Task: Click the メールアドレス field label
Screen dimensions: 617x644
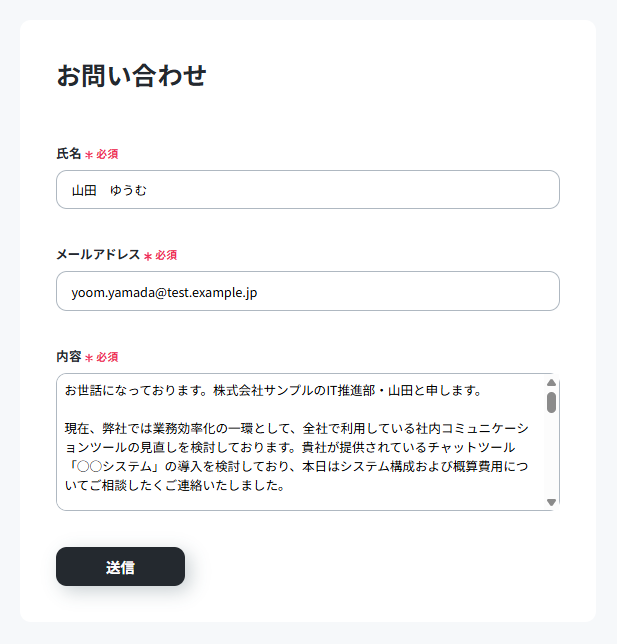Action: [x=98, y=255]
